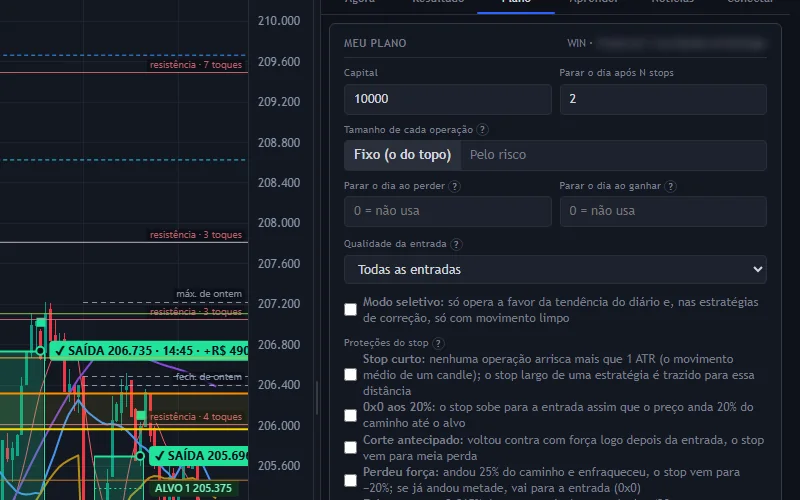
Task: Focus the Capital field showing 10000
Action: coord(447,99)
